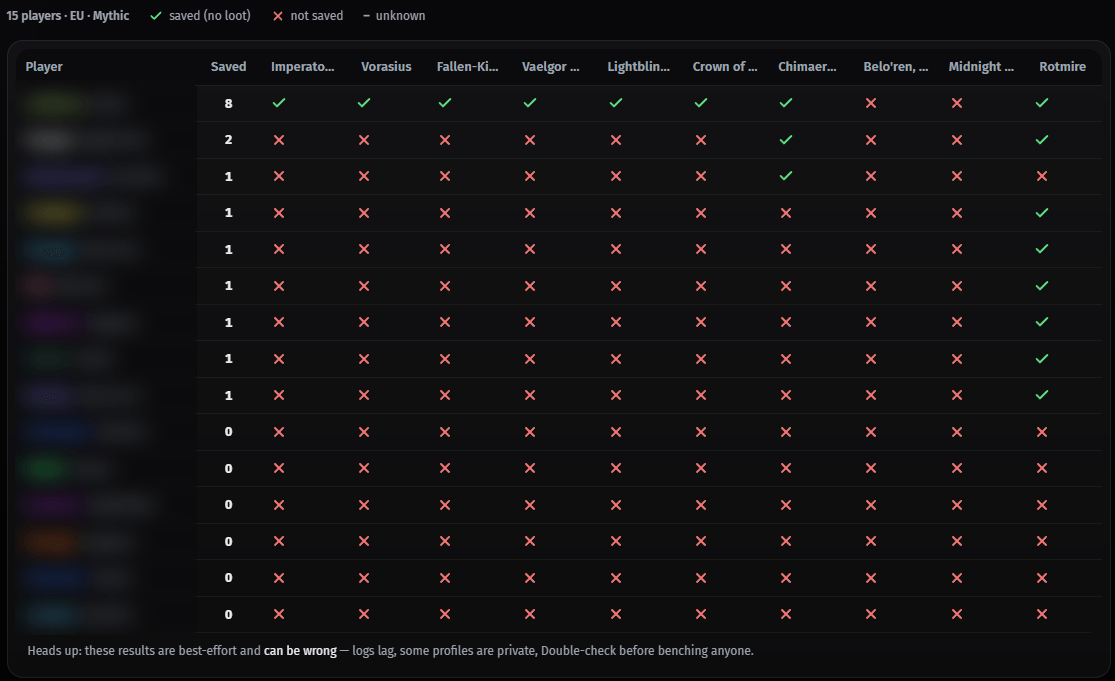Click Vaelgor checkmark in the 8-saved row
The height and width of the screenshot is (681, 1115).
530,103
